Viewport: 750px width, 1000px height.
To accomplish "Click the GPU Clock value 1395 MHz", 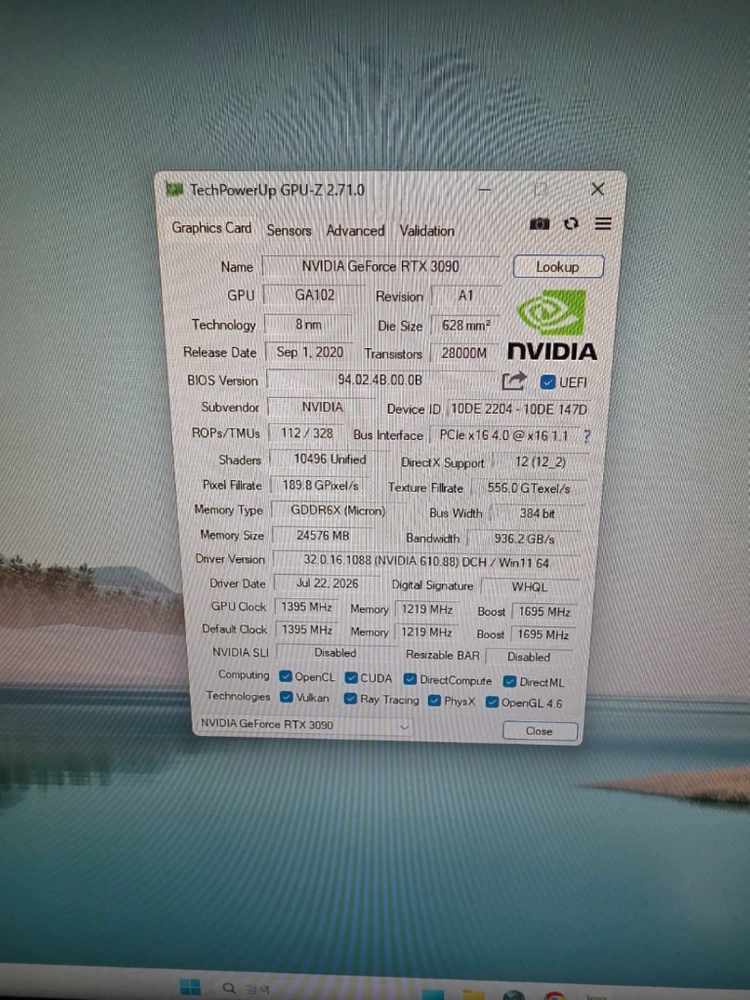I will (307, 607).
